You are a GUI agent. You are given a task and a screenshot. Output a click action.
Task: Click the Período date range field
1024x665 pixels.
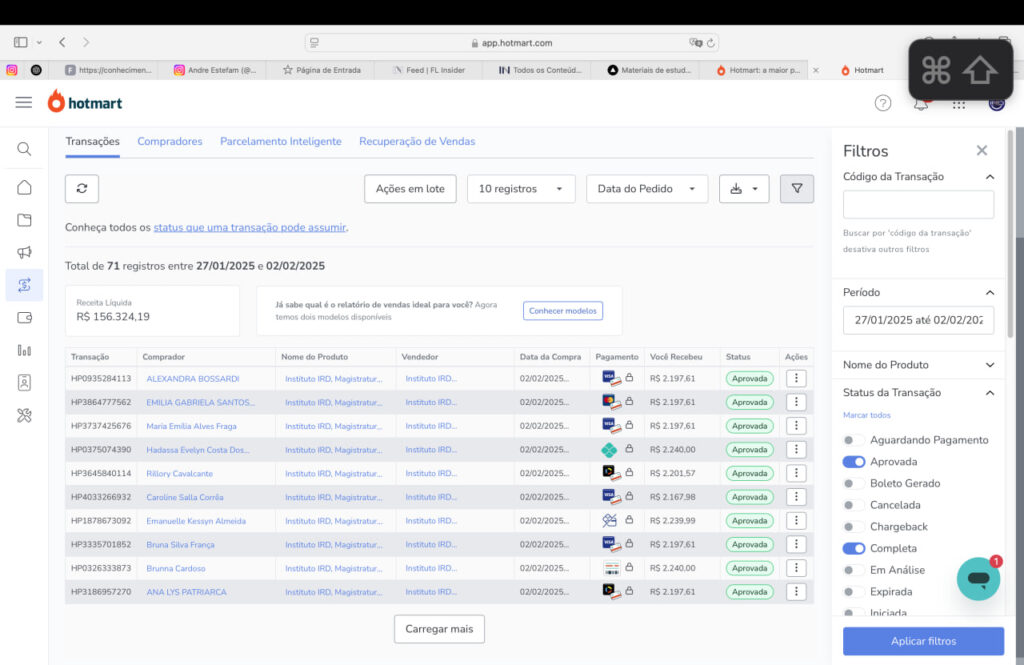(x=918, y=320)
